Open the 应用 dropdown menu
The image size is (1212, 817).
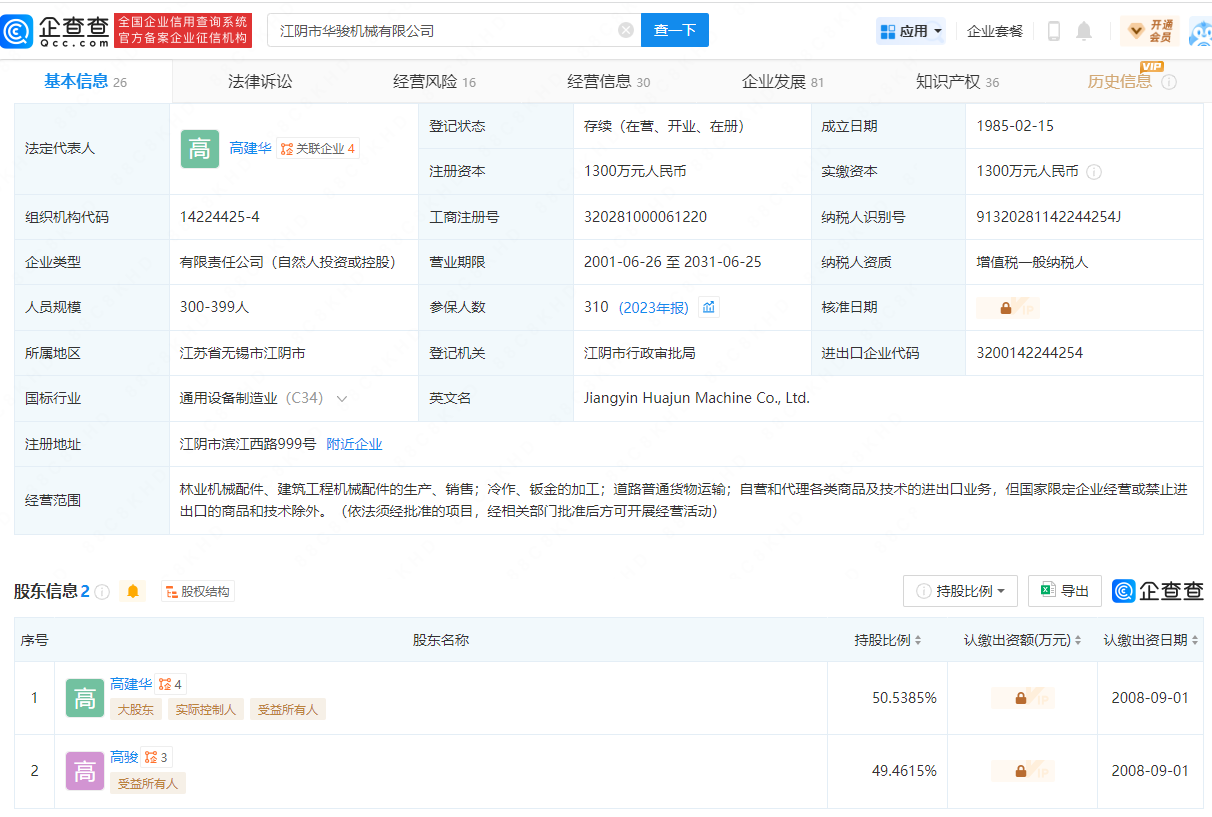pos(911,31)
